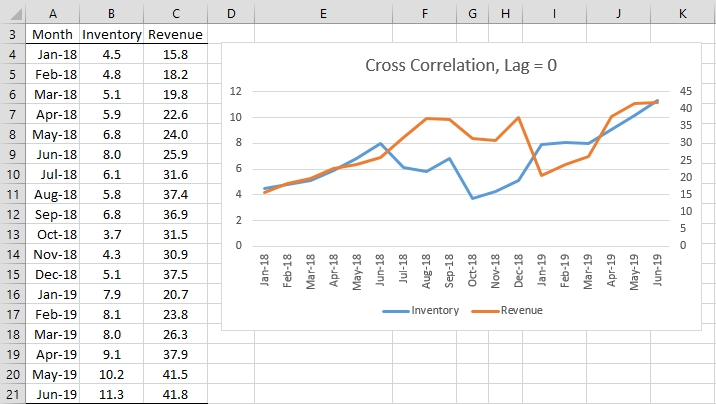Select row 21 header
Image resolution: width=716 pixels, height=404 pixels.
(x=13, y=394)
